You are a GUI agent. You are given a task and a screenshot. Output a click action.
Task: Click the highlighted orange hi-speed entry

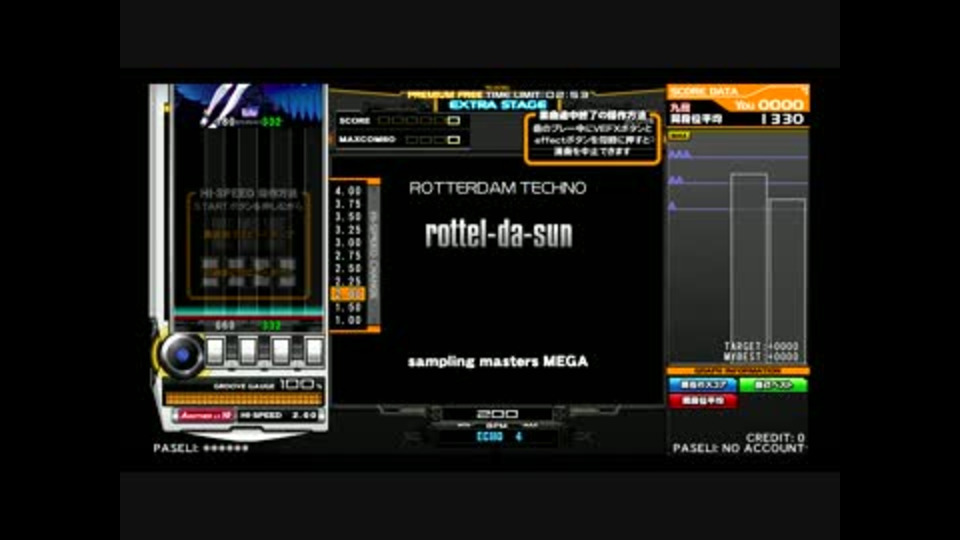click(x=348, y=294)
